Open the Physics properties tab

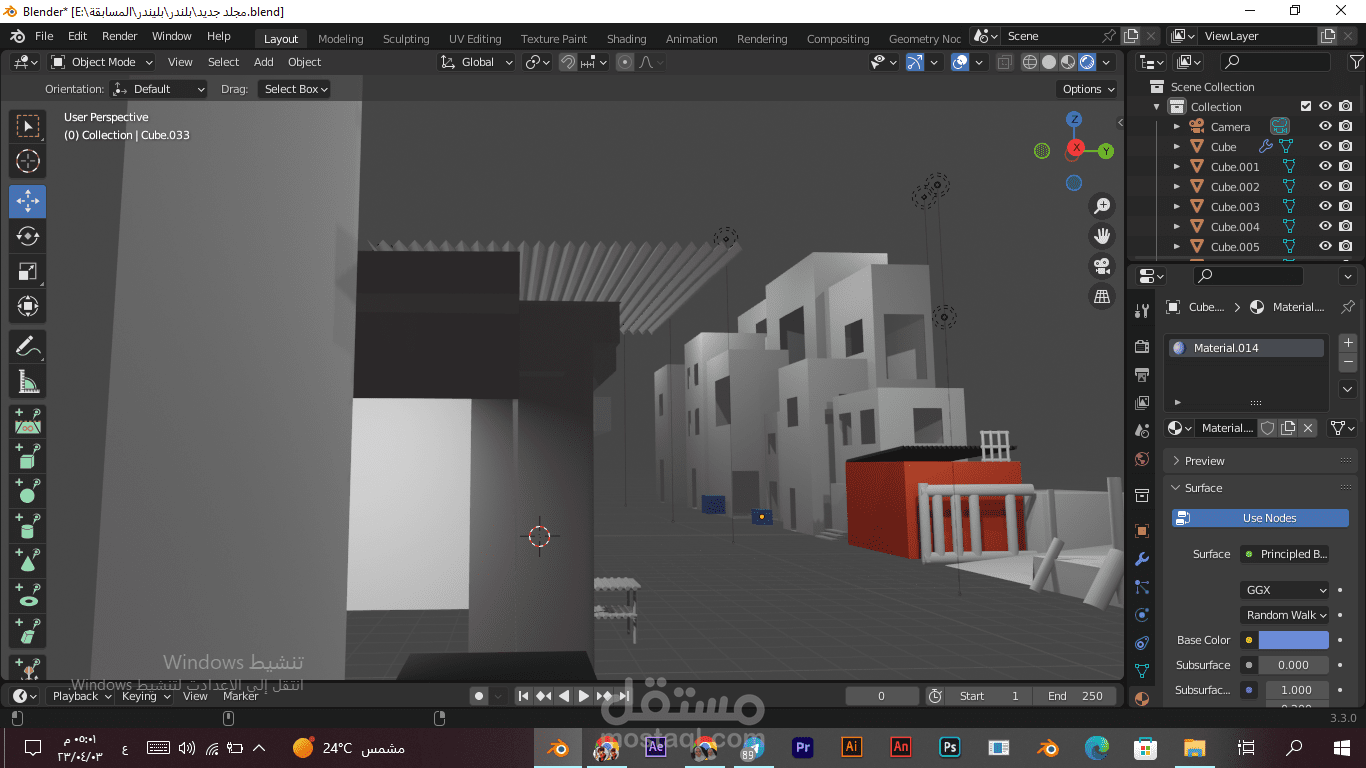(1142, 615)
